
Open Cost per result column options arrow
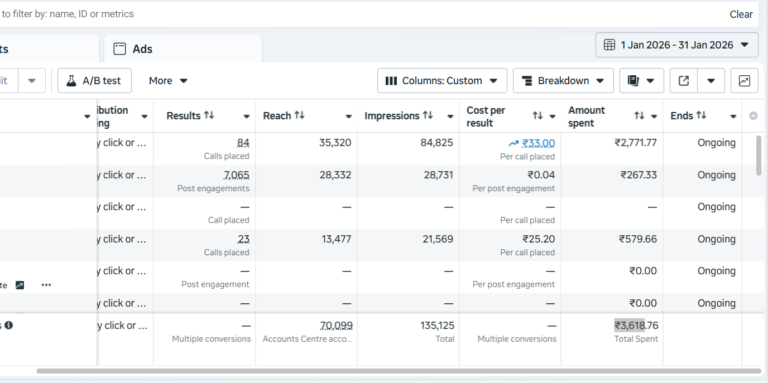[552, 117]
